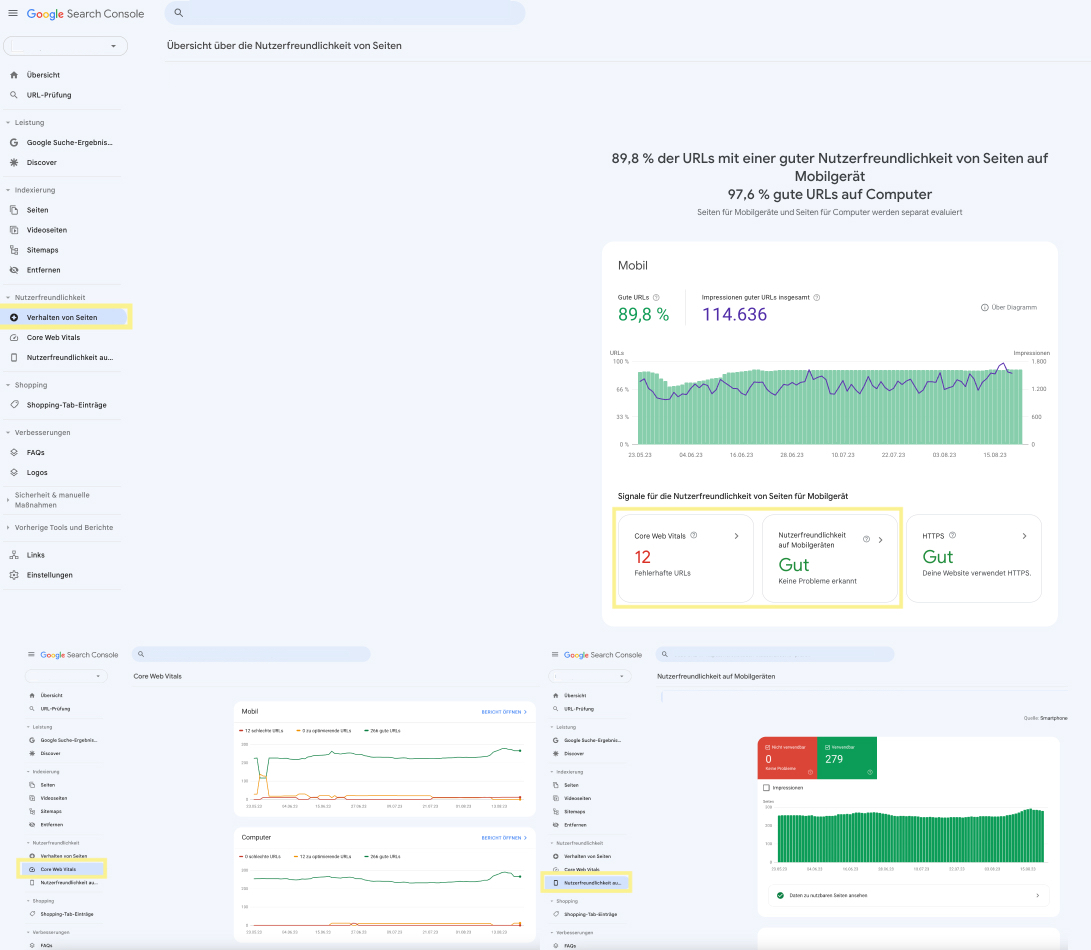Viewport: 1091px width, 950px height.
Task: Click search field in mobile usability view
Action: tap(775, 654)
